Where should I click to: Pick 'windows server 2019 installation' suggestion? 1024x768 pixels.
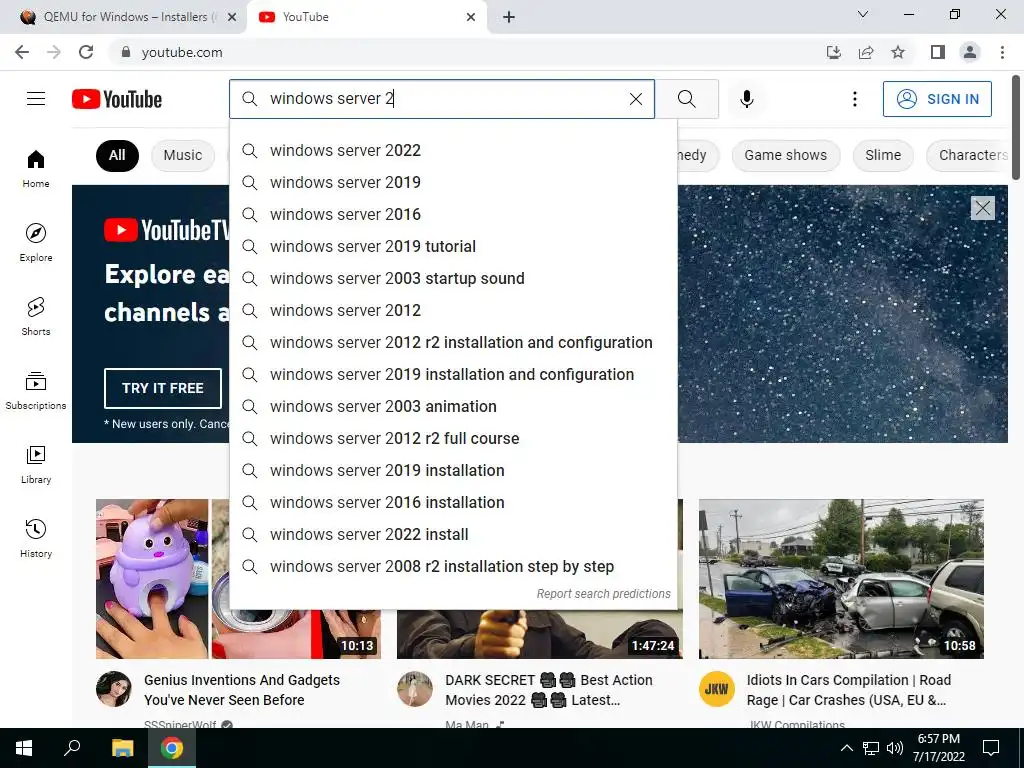[453, 470]
